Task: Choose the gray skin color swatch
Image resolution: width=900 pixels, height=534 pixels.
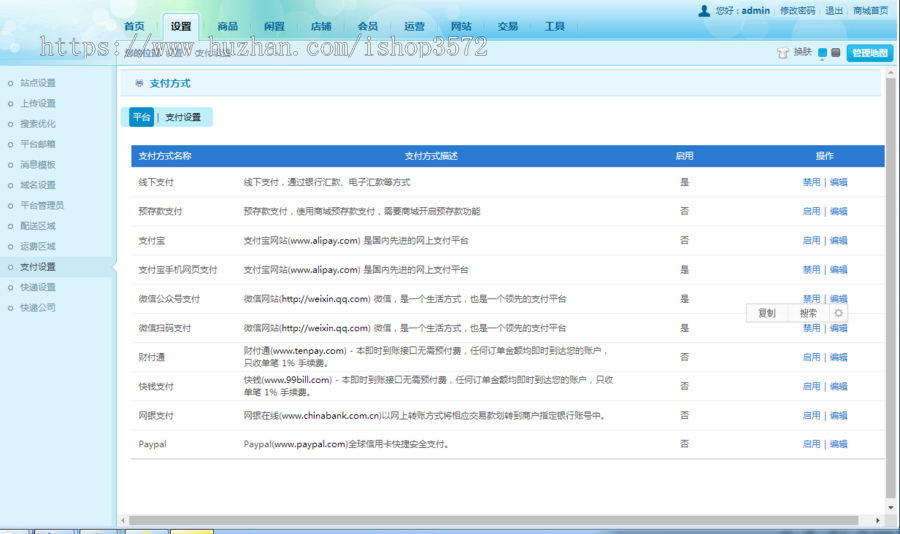Action: [836, 53]
